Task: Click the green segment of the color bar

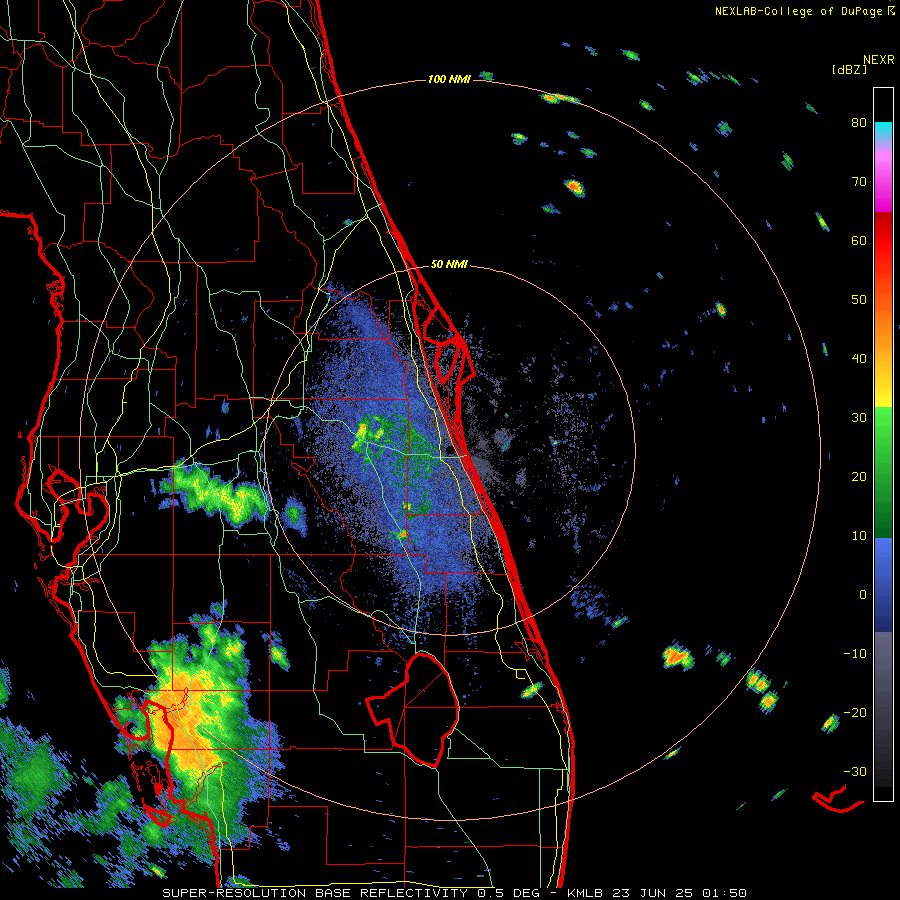Action: pyautogui.click(x=883, y=472)
